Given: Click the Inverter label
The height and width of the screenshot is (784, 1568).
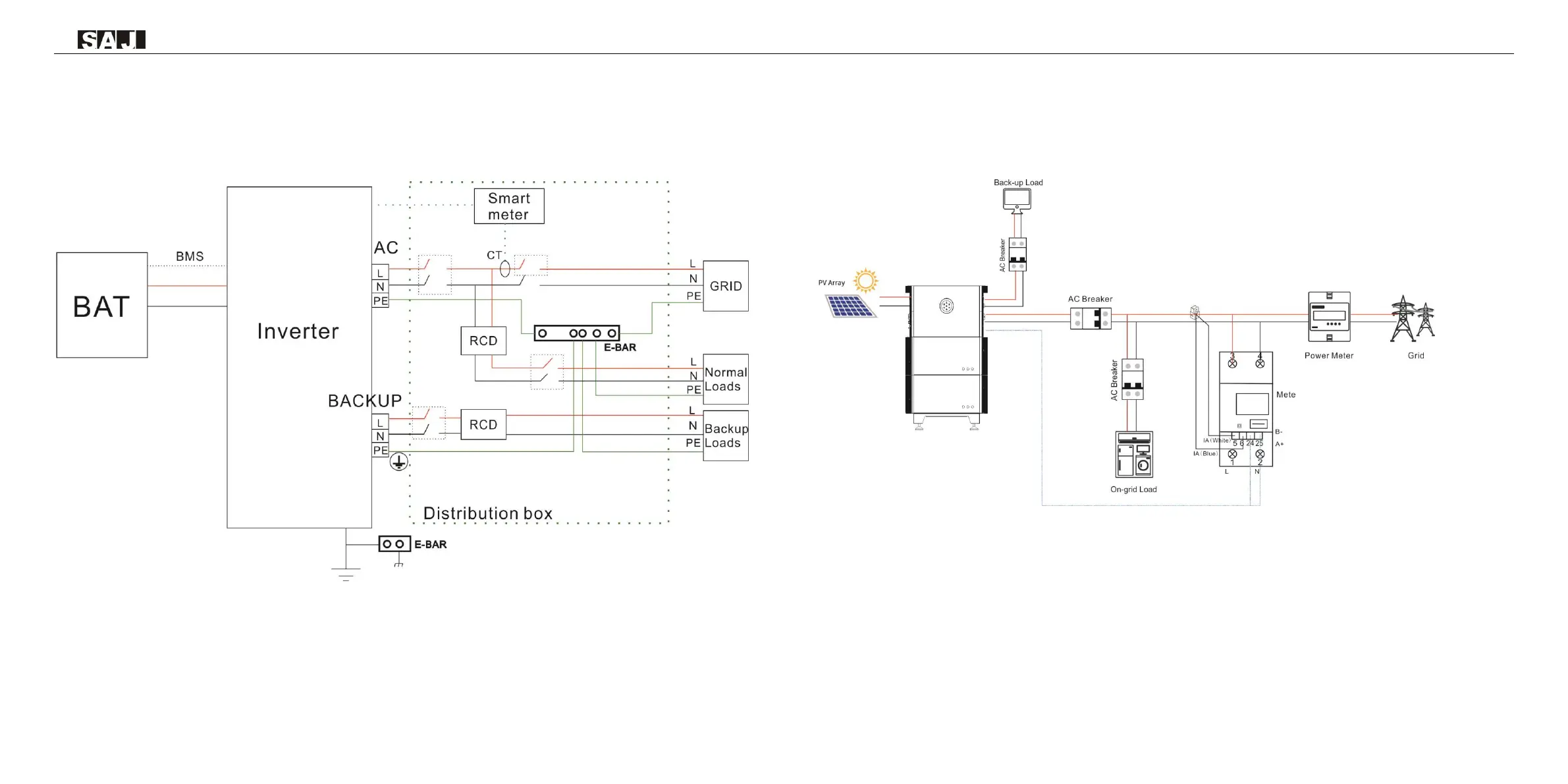Looking at the screenshot, I should [x=298, y=331].
